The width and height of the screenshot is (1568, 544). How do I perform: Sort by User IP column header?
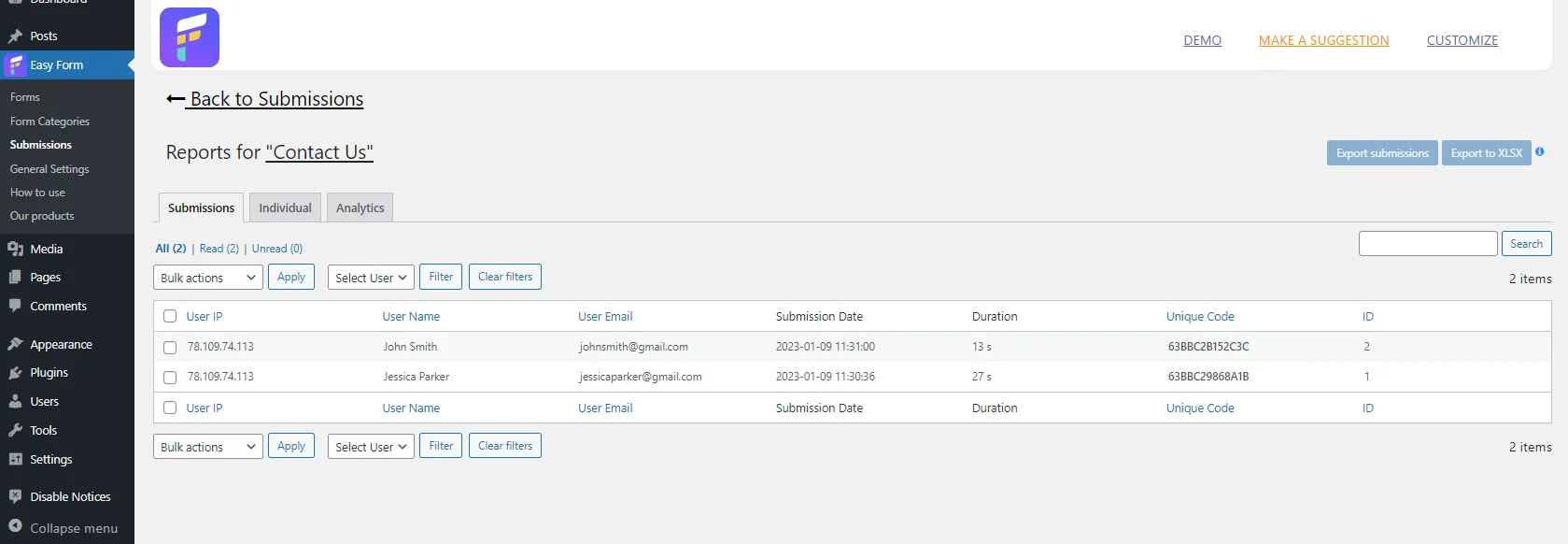[x=205, y=317]
